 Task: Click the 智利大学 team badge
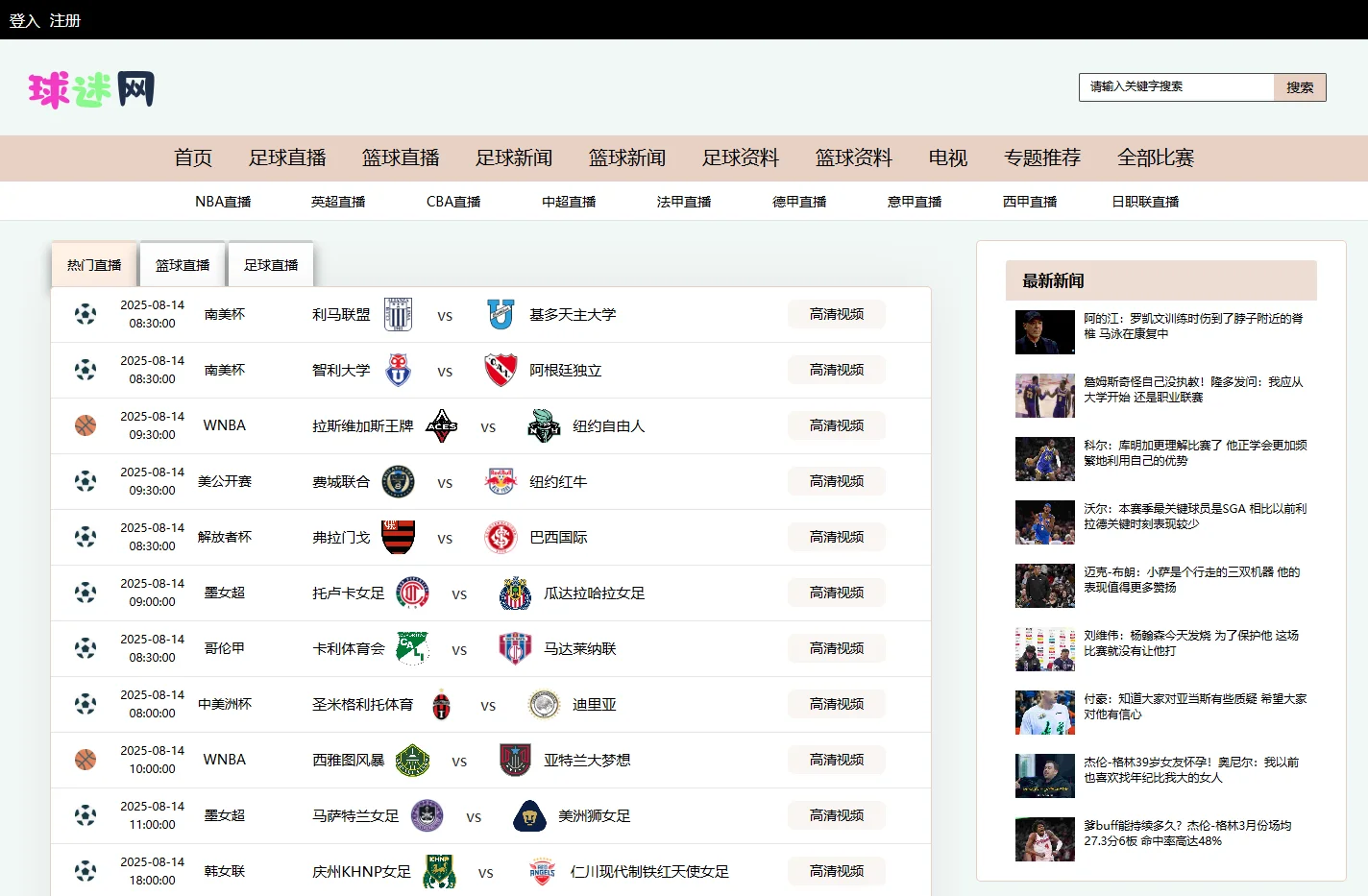click(398, 370)
